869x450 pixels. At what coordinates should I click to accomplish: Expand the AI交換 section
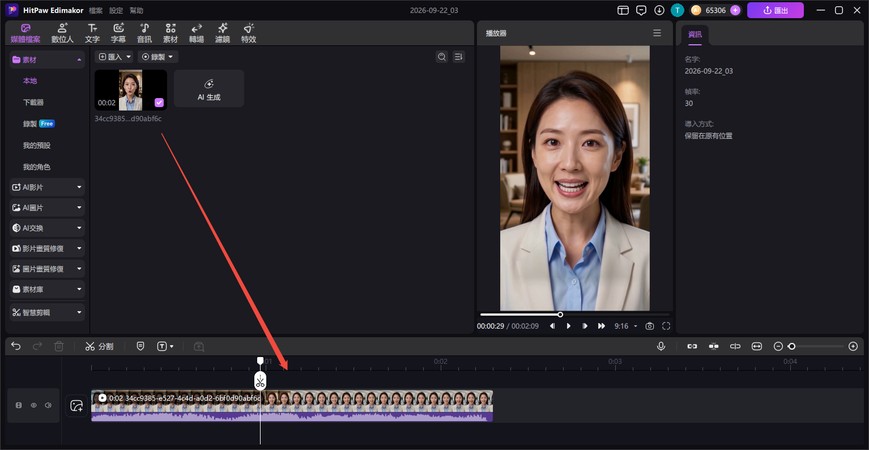pyautogui.click(x=47, y=228)
